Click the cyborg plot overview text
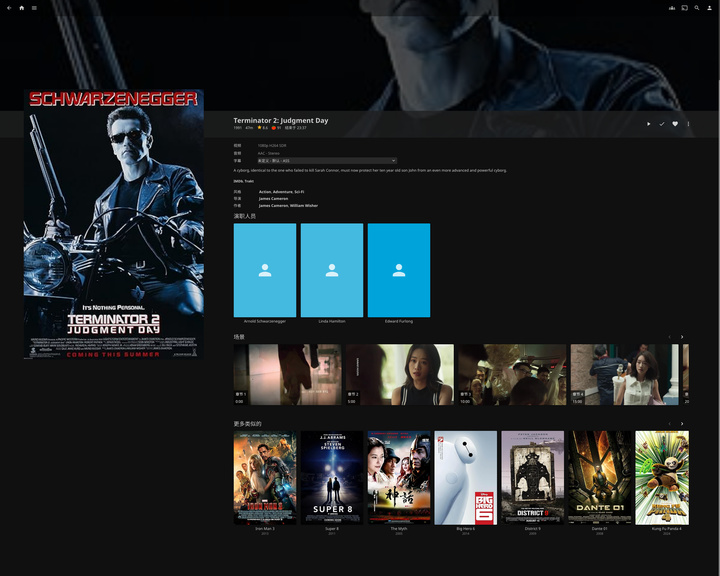This screenshot has height=576, width=720. click(x=370, y=170)
